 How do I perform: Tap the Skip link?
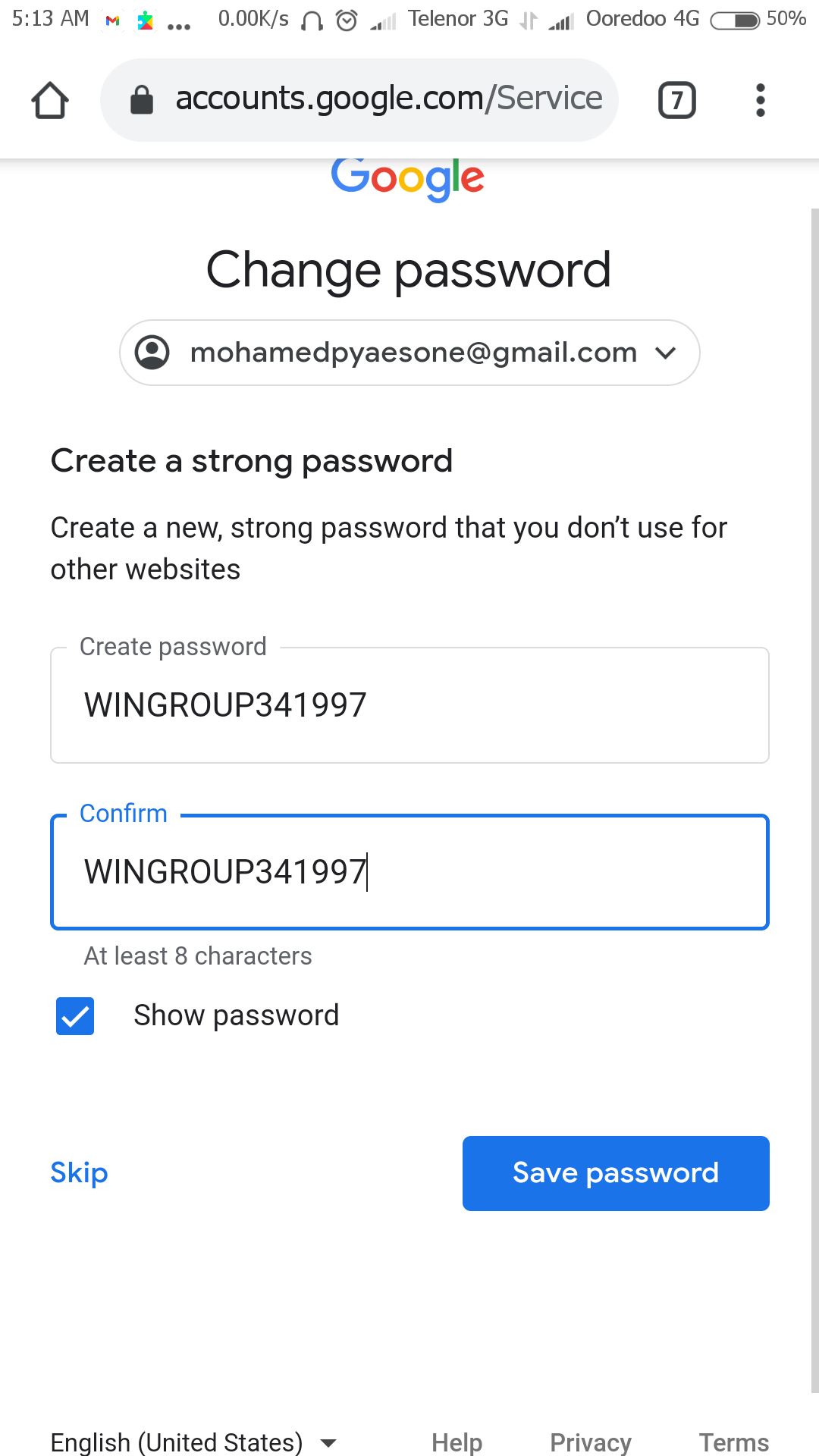[x=79, y=1173]
